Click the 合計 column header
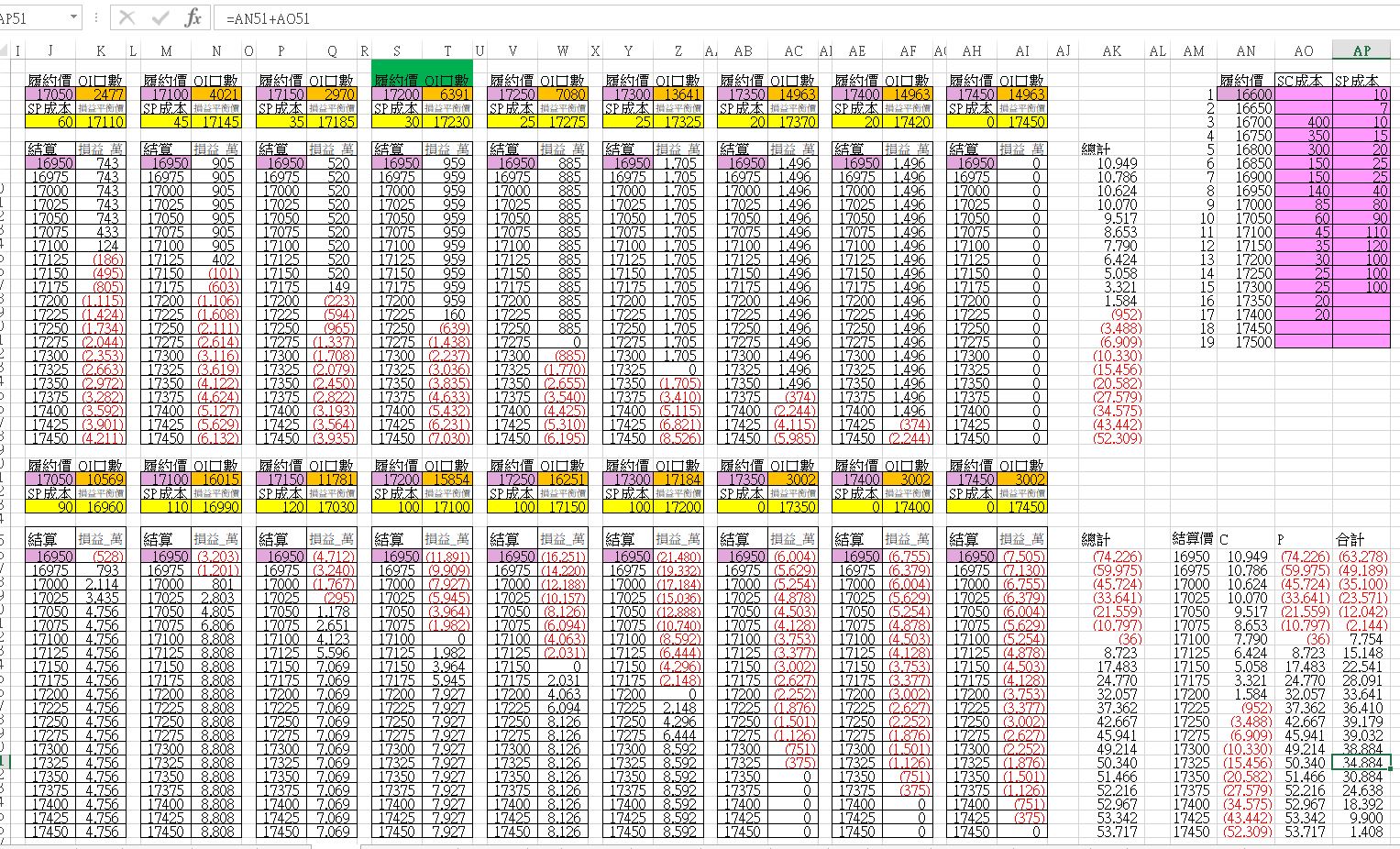Image resolution: width=1400 pixels, height=849 pixels. pyautogui.click(x=1350, y=539)
